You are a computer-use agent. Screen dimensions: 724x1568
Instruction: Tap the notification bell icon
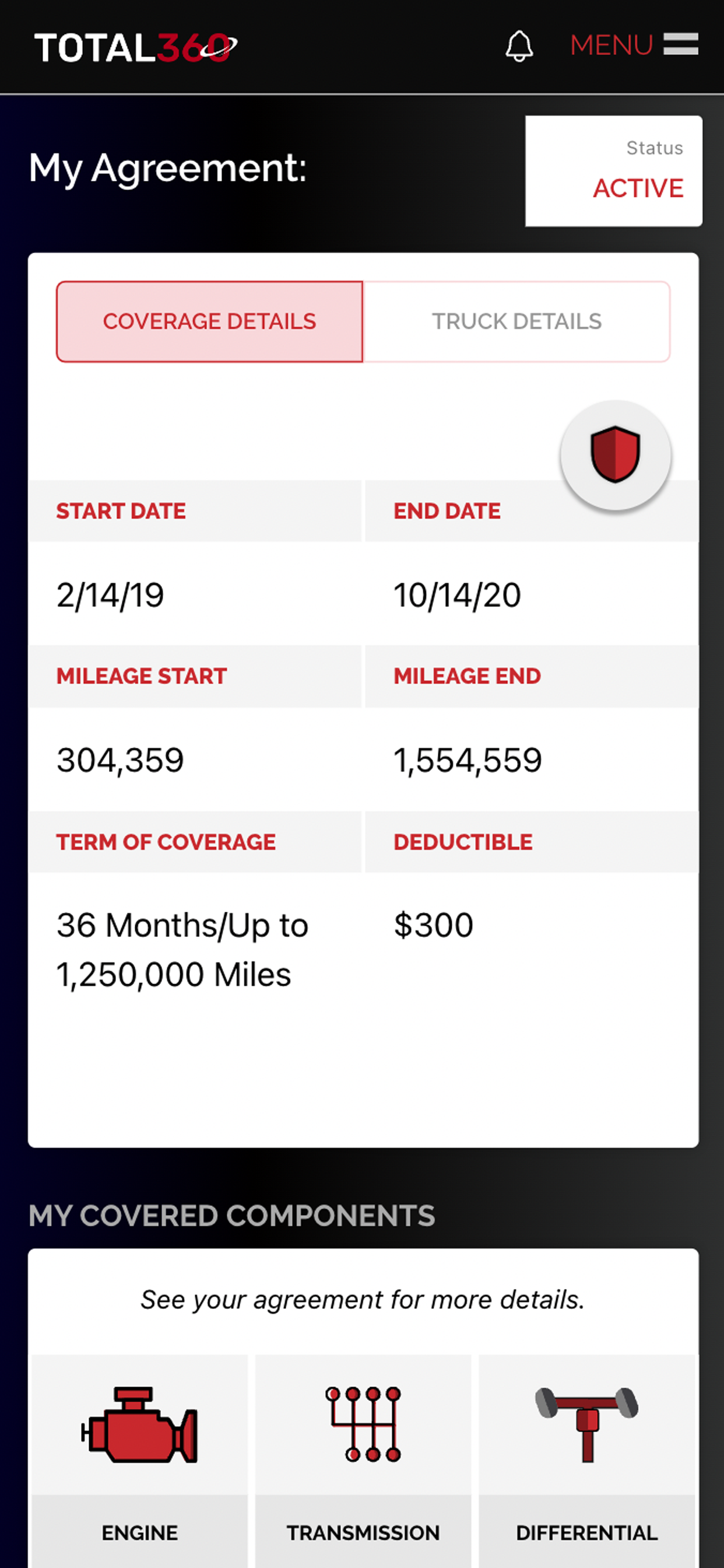pyautogui.click(x=519, y=46)
